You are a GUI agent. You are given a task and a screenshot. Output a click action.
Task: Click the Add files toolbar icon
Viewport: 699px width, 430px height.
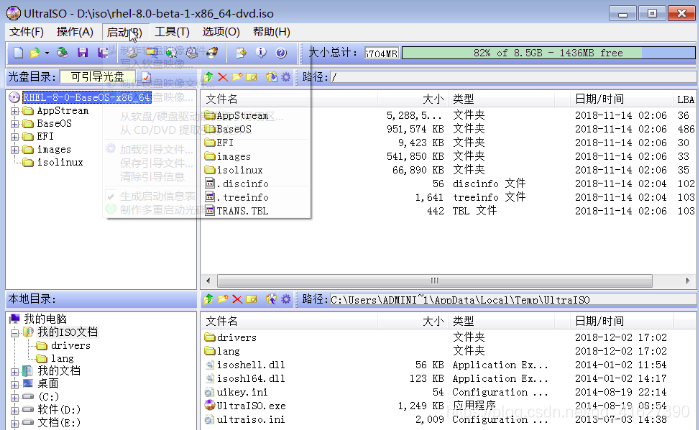(x=241, y=53)
